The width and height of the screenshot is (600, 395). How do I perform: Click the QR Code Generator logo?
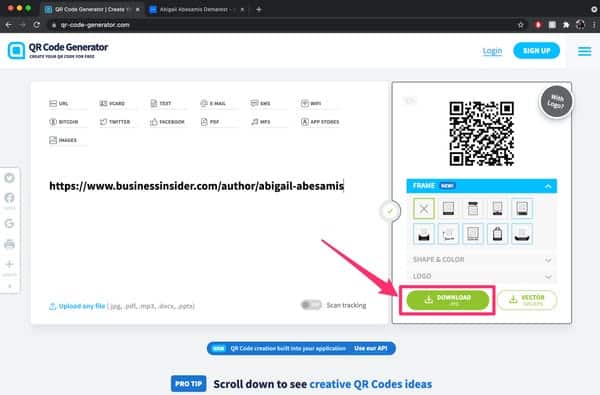click(58, 51)
